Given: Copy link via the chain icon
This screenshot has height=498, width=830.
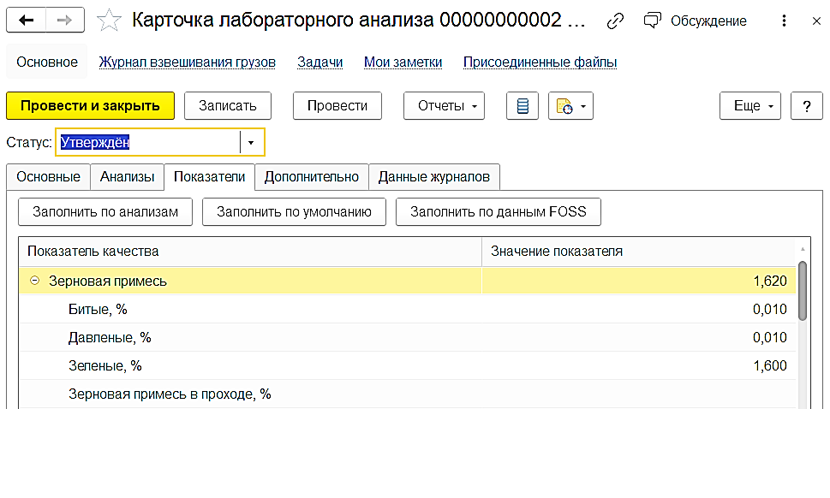Looking at the screenshot, I should coord(615,21).
